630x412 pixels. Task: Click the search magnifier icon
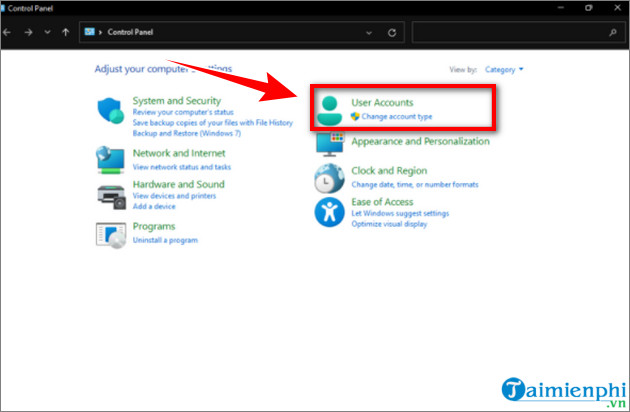pos(613,33)
